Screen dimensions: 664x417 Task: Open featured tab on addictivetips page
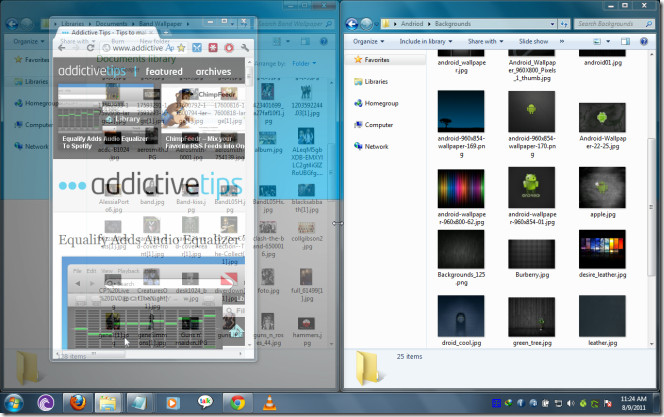tap(164, 72)
